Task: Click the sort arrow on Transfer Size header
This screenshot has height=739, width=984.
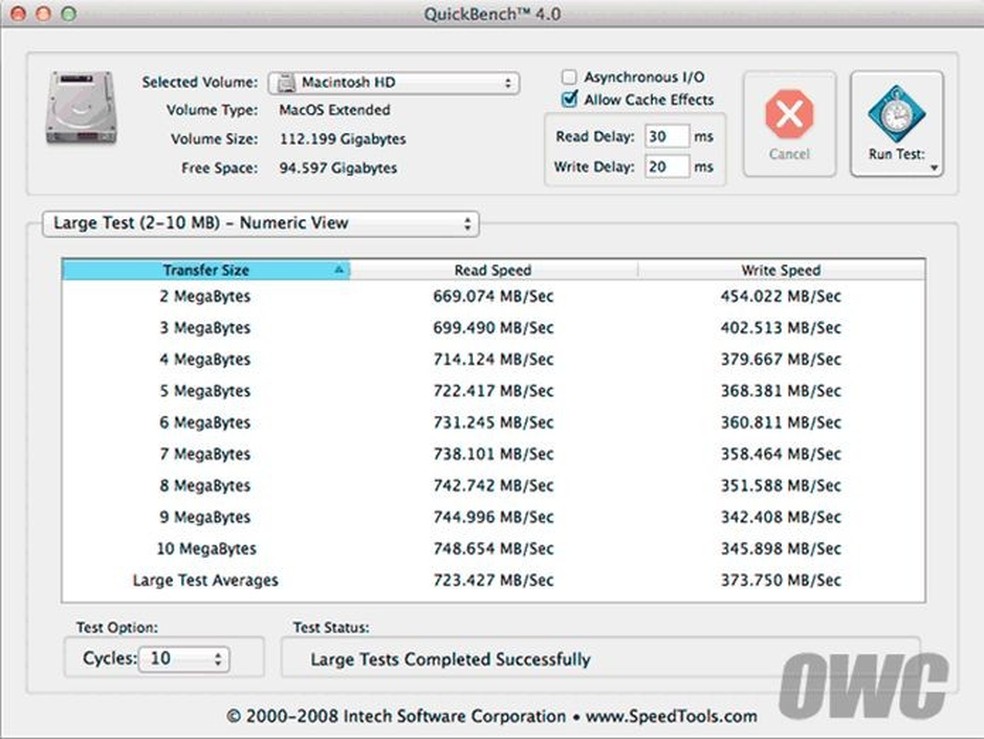Action: (x=338, y=270)
